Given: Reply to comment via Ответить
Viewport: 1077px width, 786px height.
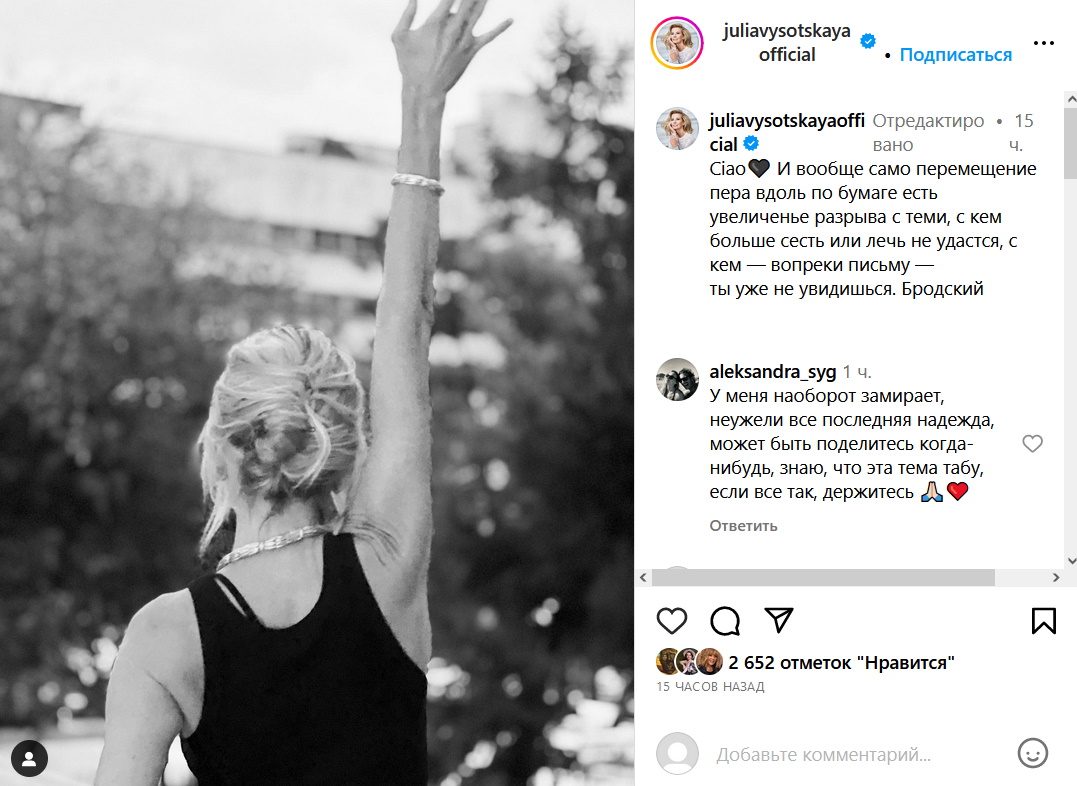Looking at the screenshot, I should (743, 526).
